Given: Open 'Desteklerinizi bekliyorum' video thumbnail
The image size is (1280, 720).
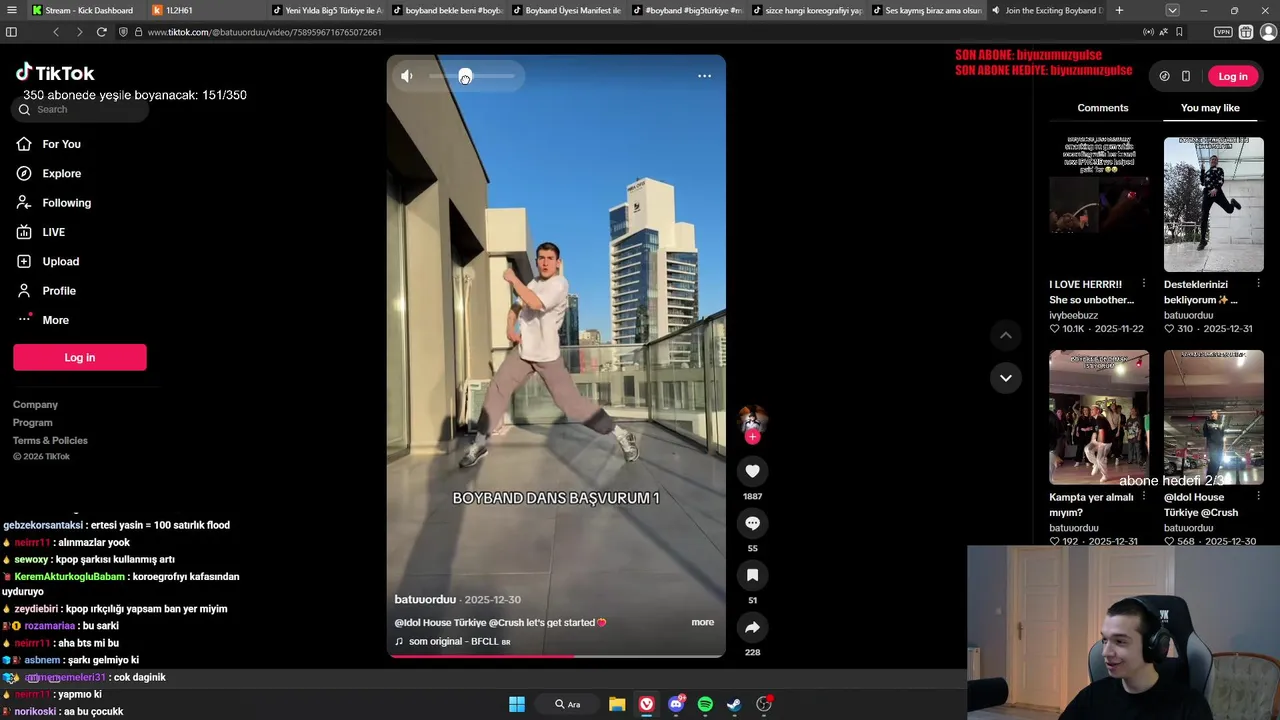Looking at the screenshot, I should [1213, 204].
